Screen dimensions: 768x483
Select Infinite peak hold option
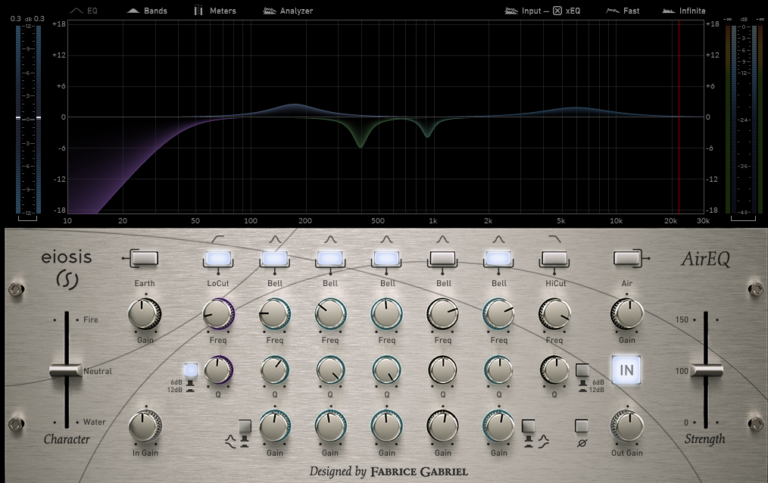(x=684, y=10)
